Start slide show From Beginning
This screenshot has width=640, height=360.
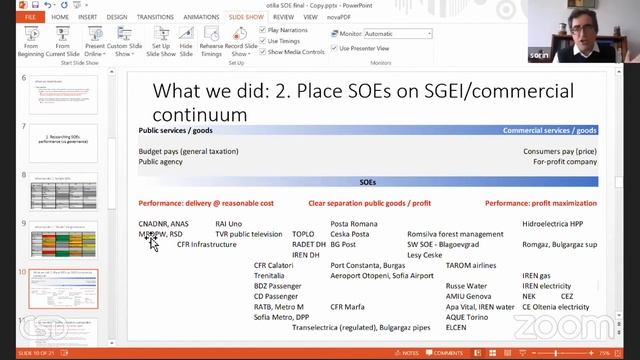tap(31, 42)
